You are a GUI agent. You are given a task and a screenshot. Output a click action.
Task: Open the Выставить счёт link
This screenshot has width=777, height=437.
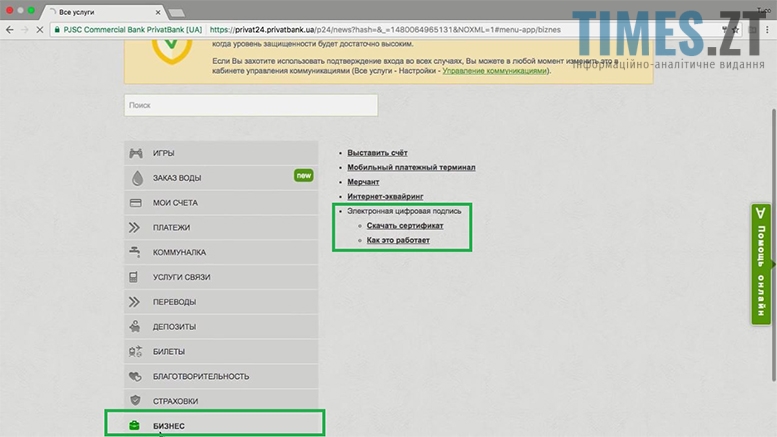(377, 153)
